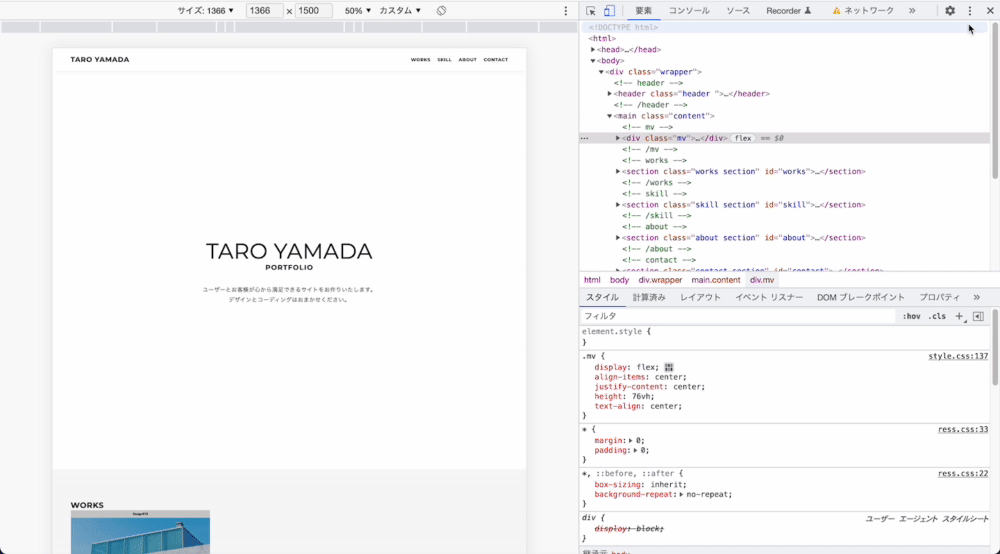
Task: Open DevTools three-dot customize menu
Action: point(970,11)
